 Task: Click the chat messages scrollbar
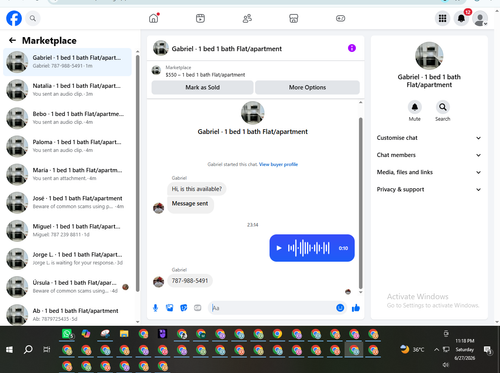pos(360,203)
